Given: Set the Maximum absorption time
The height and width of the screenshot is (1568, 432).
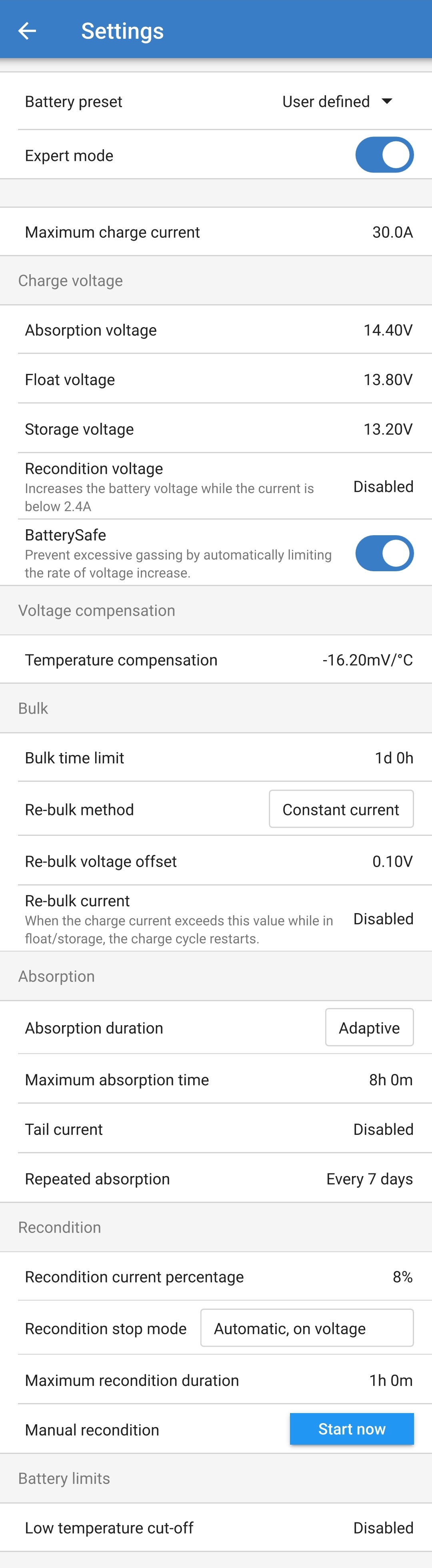Looking at the screenshot, I should pos(216,1079).
